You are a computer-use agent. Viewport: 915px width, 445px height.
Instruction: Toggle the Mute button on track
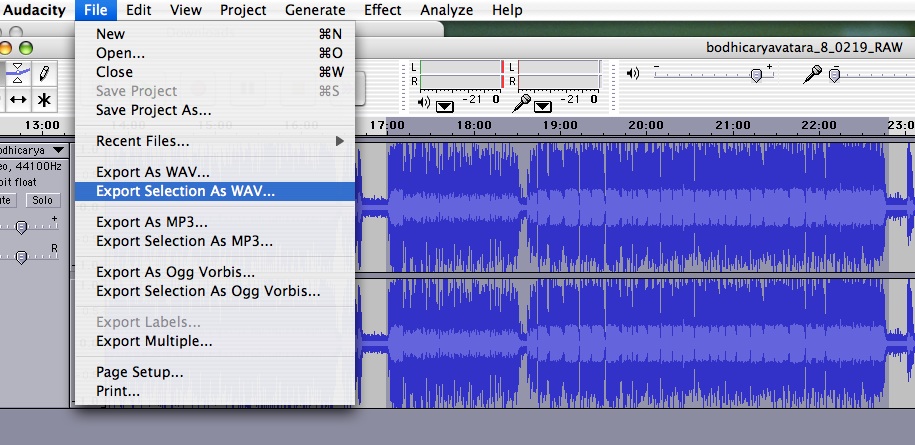pyautogui.click(x=6, y=200)
